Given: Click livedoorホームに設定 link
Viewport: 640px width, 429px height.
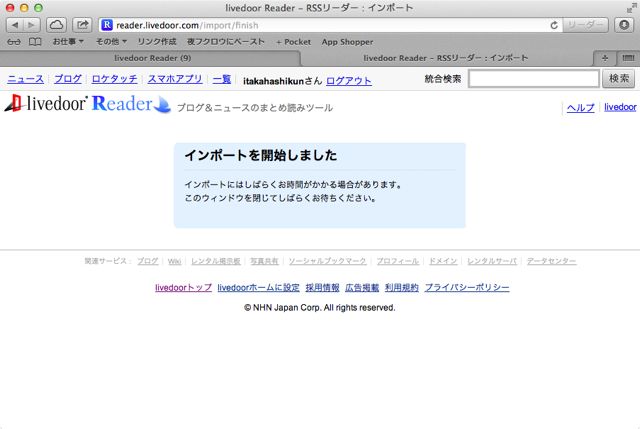Looking at the screenshot, I should pos(258,287).
